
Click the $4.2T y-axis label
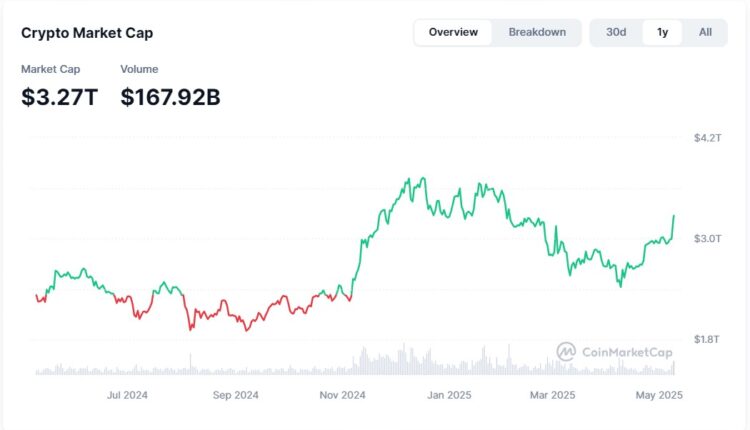708,137
